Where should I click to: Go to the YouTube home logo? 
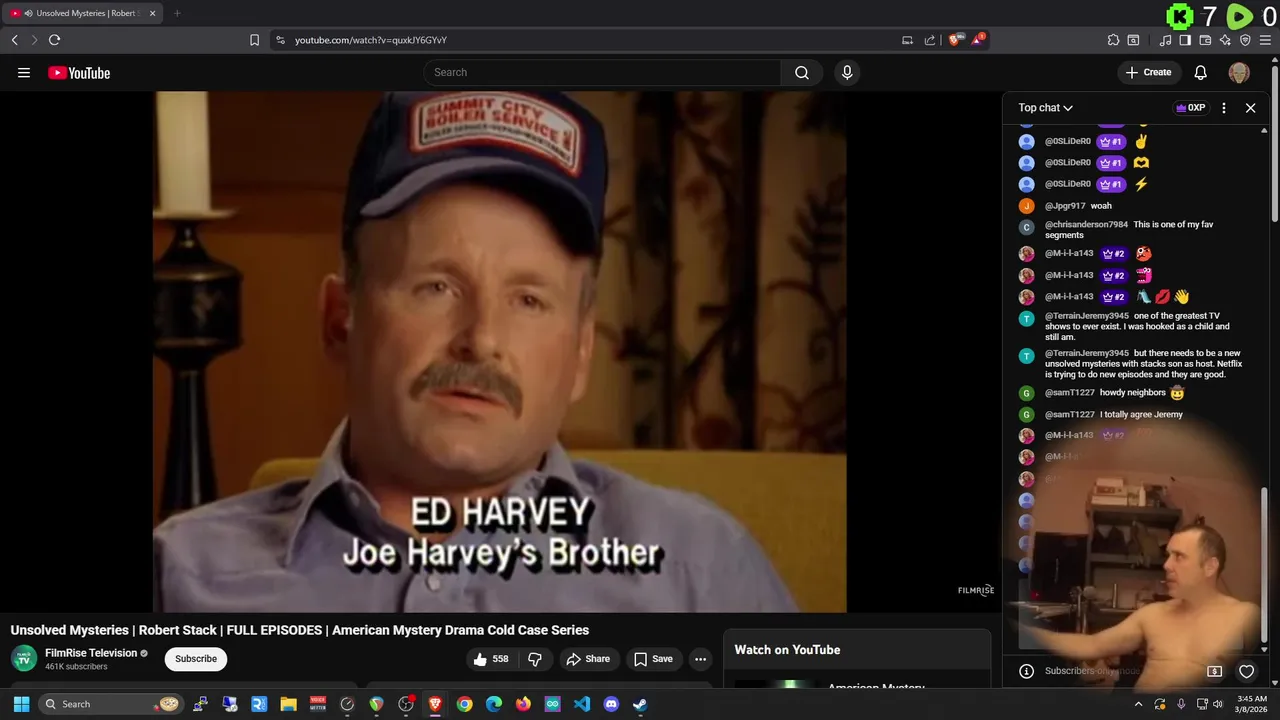point(79,72)
